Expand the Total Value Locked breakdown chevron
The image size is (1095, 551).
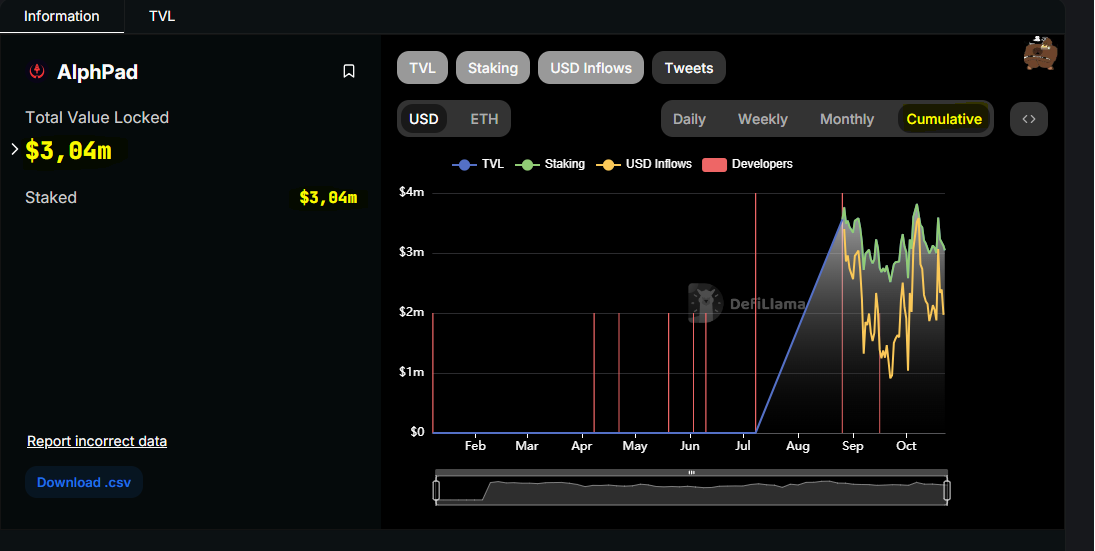click(x=15, y=149)
